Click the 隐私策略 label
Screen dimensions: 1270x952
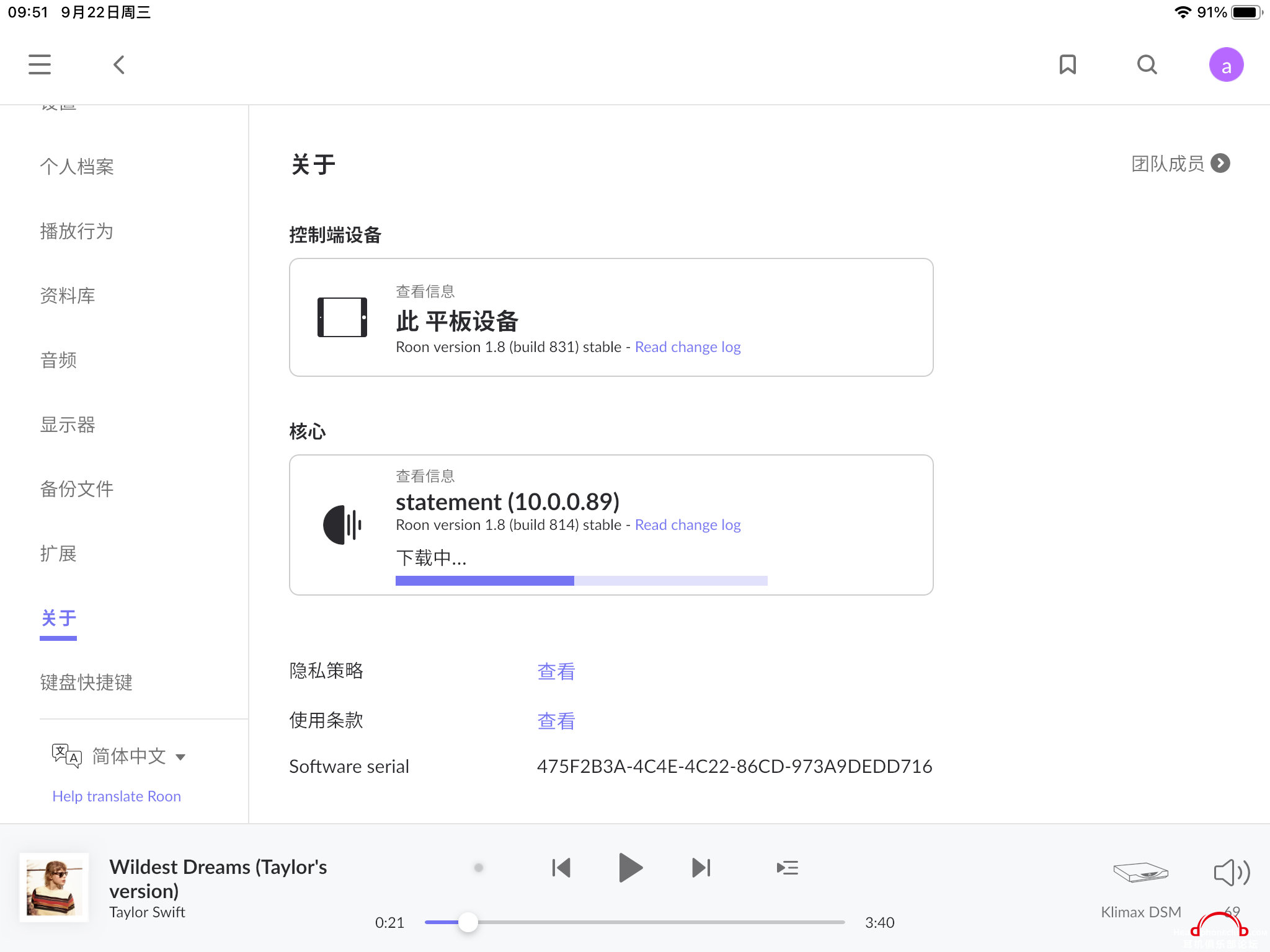pos(326,671)
